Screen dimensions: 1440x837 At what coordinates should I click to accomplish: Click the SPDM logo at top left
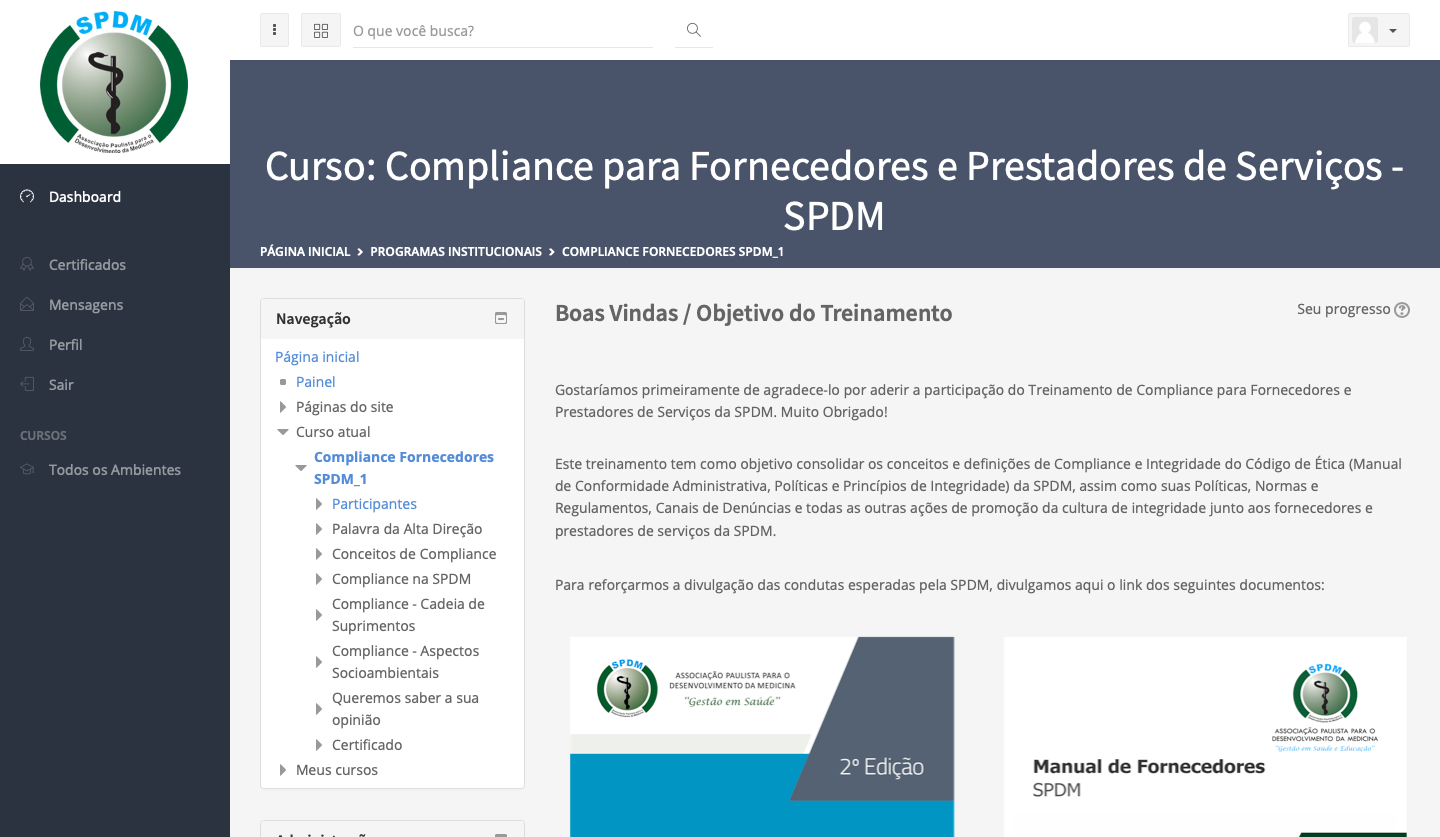coord(113,82)
